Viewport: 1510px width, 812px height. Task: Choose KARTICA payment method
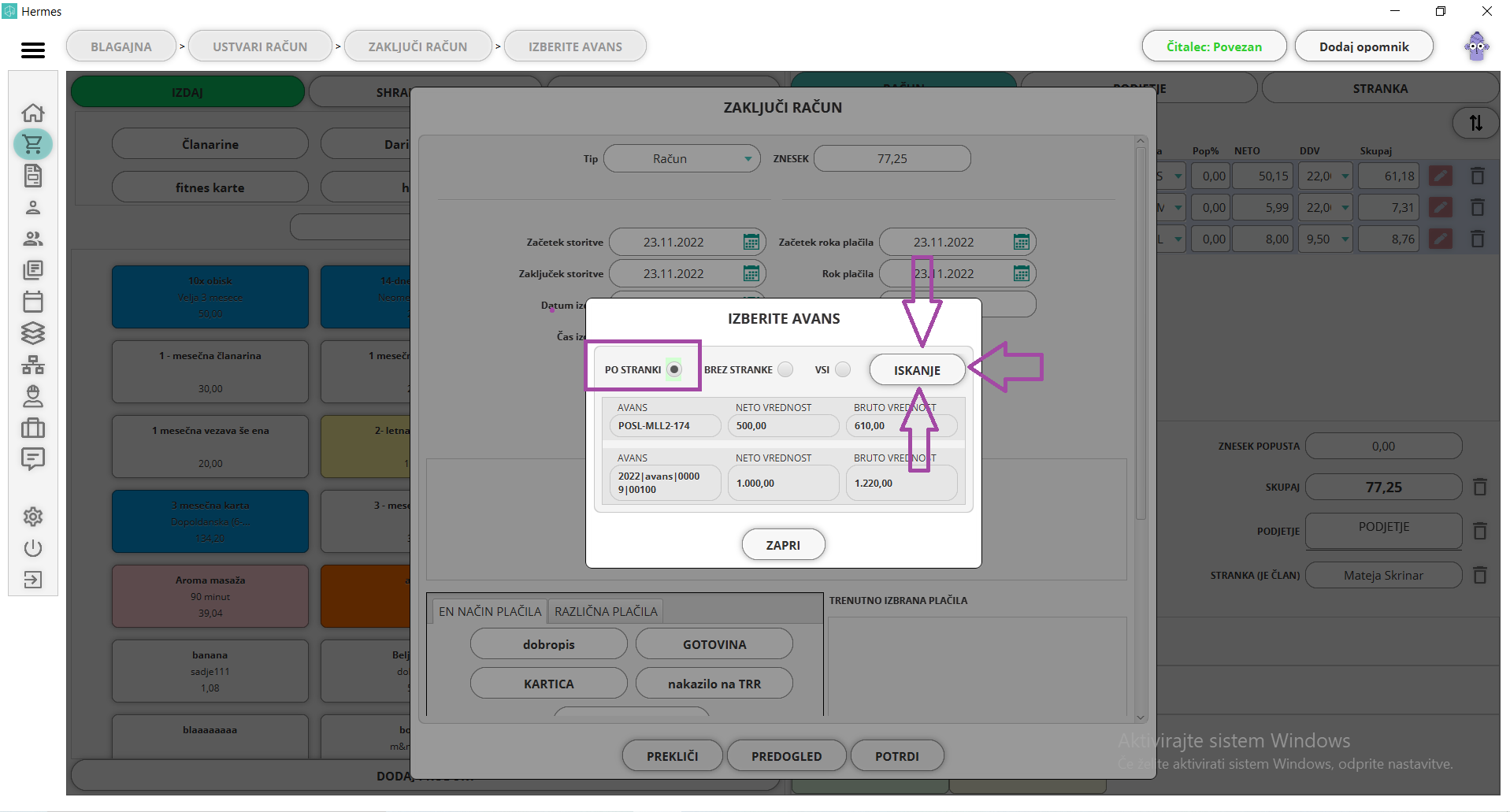coord(549,684)
